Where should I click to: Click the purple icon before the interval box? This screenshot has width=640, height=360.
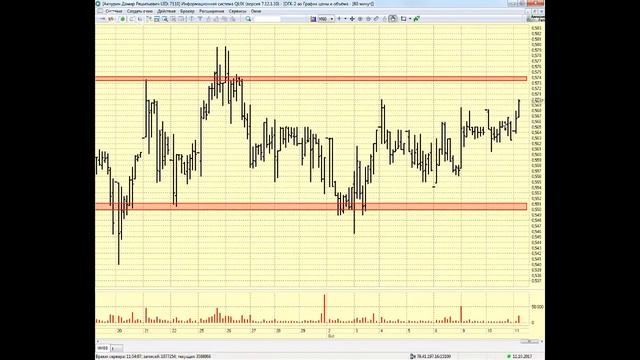(313, 19)
